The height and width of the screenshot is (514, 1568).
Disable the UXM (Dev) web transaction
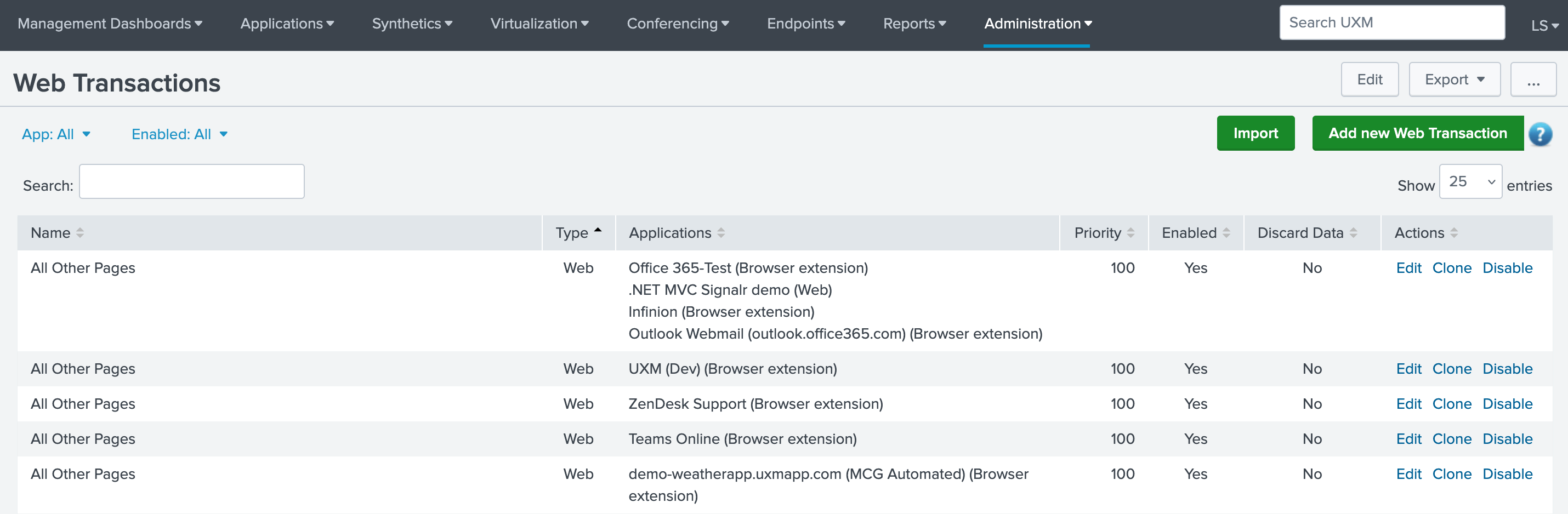[x=1507, y=369]
